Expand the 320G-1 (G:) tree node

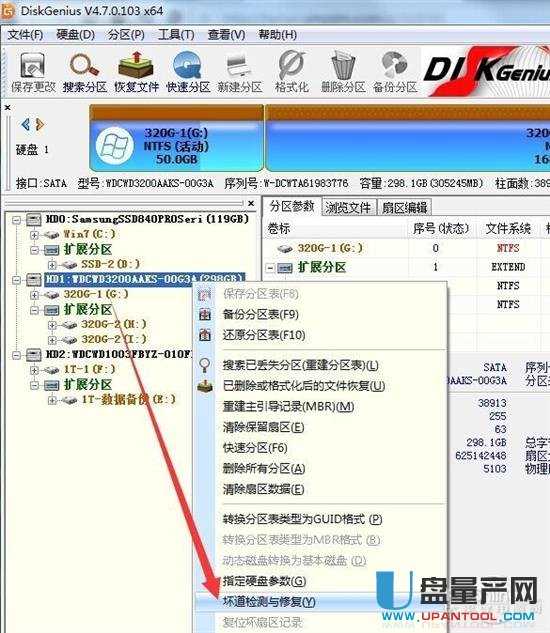click(34, 295)
